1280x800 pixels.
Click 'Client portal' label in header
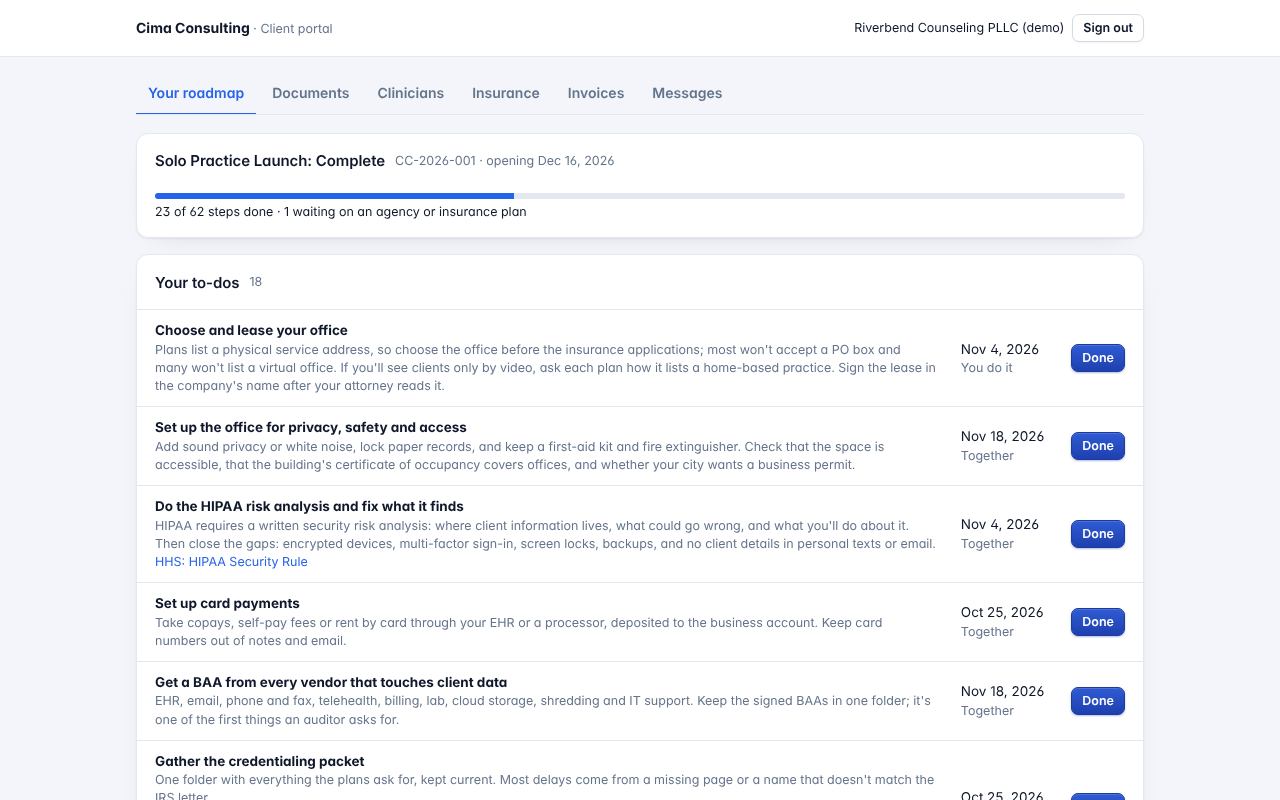[x=296, y=29]
